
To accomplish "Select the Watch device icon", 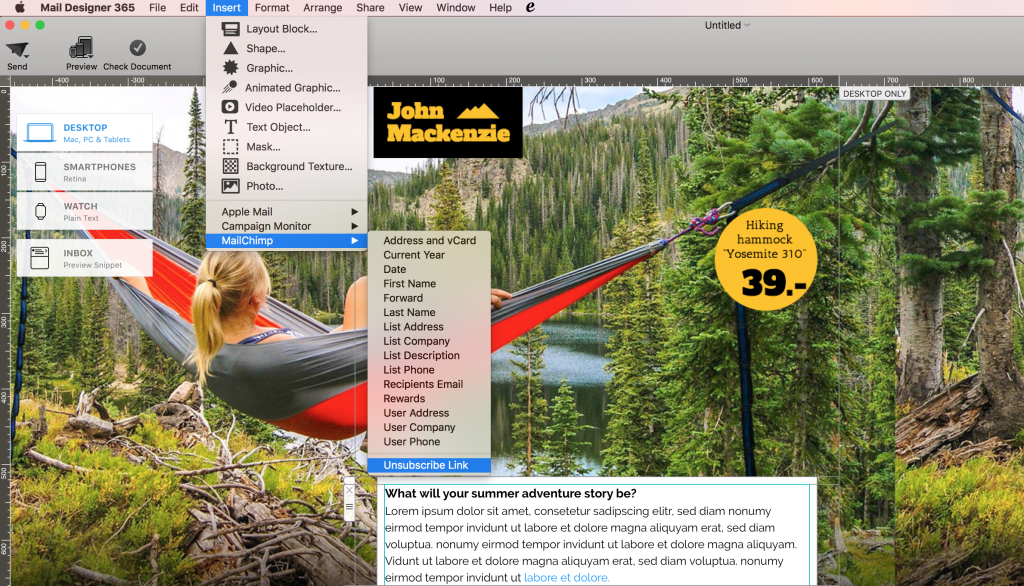I will [x=40, y=211].
